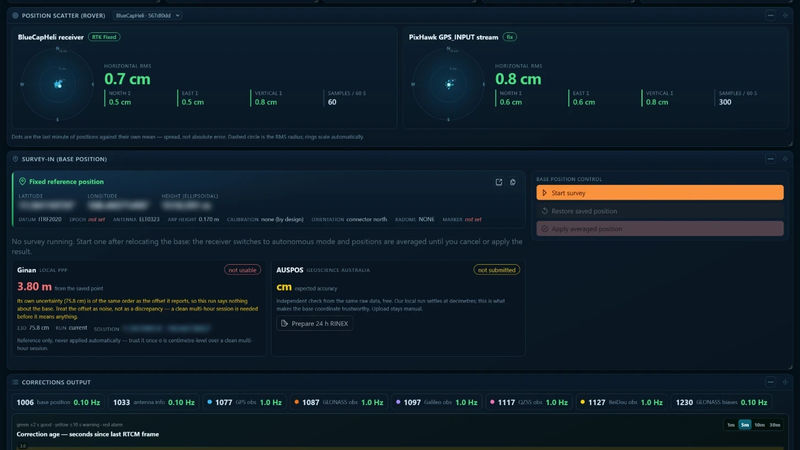
Task: Click the PixHawk samples value 300
Action: point(725,102)
